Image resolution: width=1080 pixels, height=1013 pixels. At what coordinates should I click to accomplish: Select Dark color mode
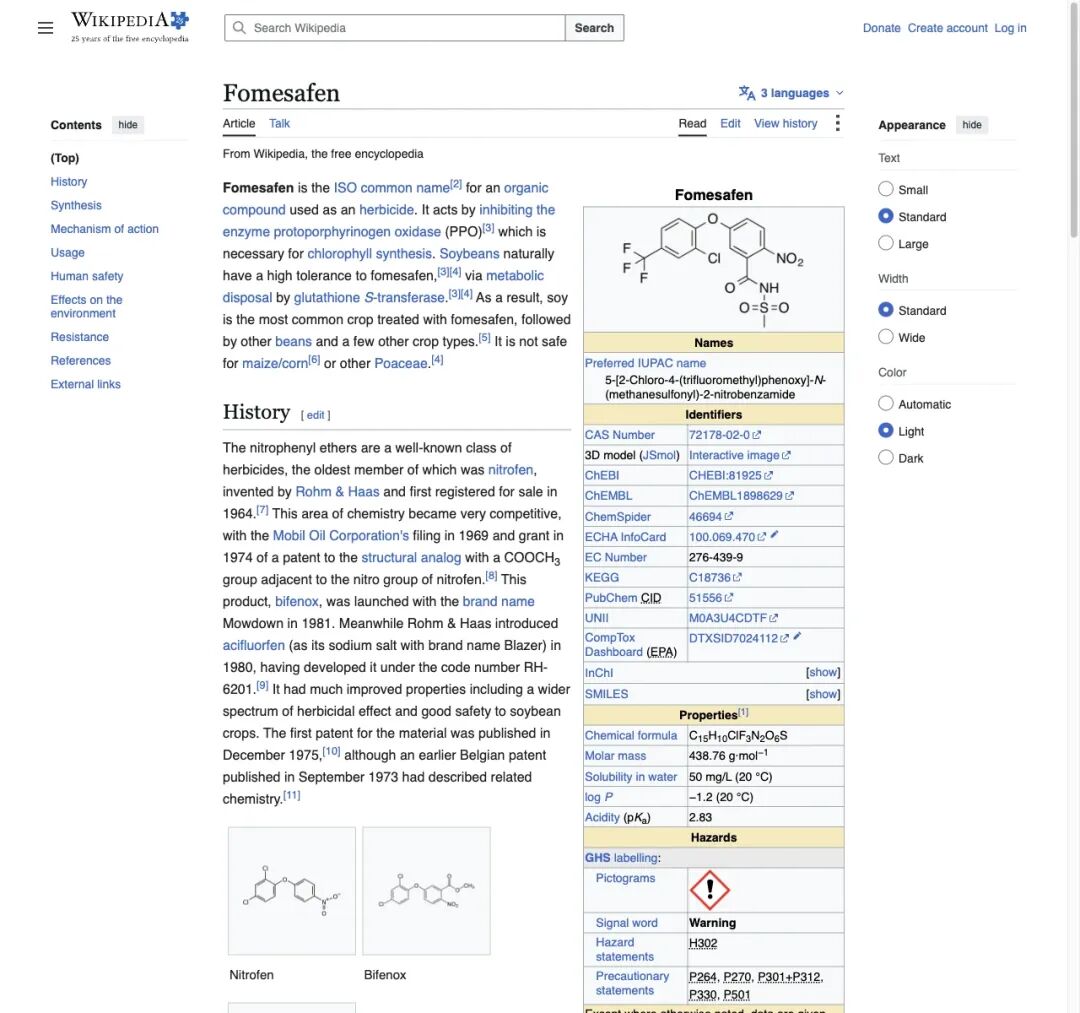(x=886, y=457)
